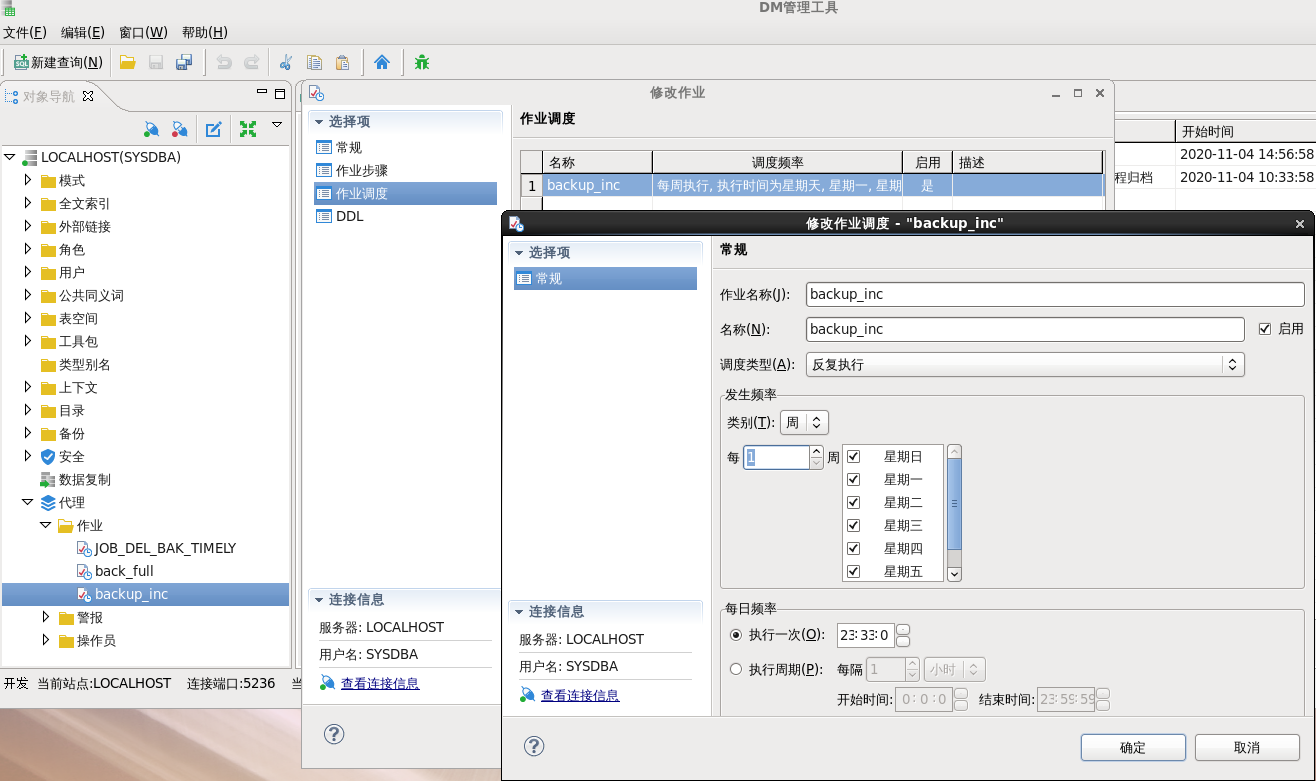Open the 调度类型 dropdown showing 反复执行
The width and height of the screenshot is (1316, 781).
[x=1232, y=364]
